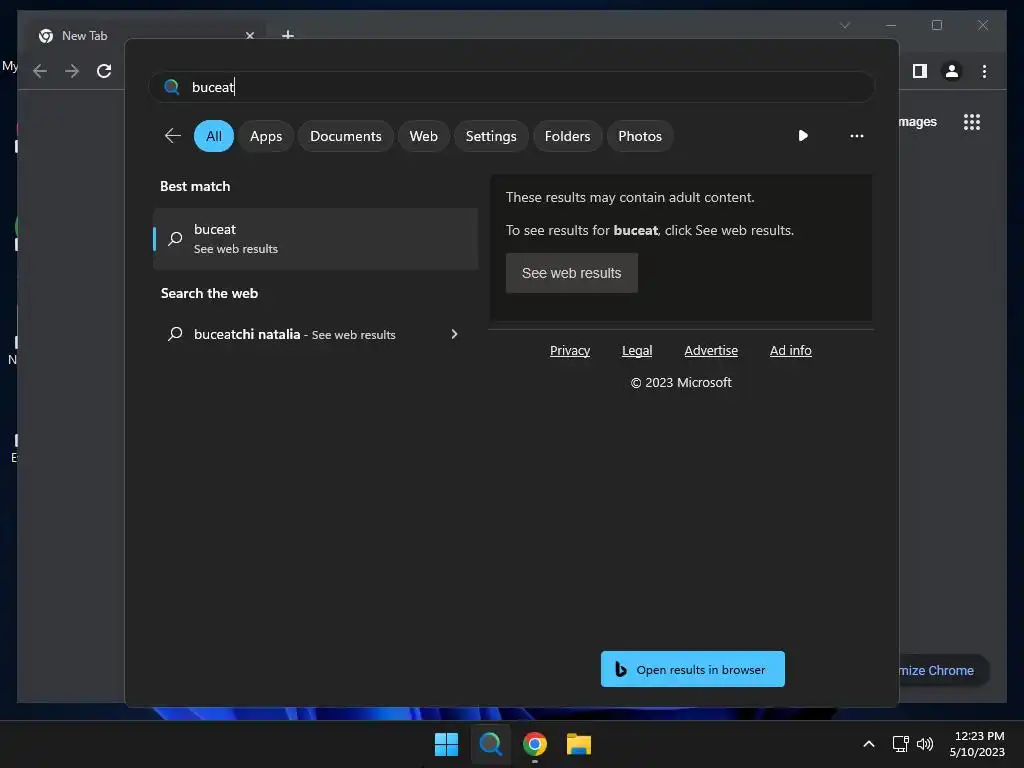The height and width of the screenshot is (768, 1024).
Task: Click Open results in browser button
Action: (x=692, y=669)
